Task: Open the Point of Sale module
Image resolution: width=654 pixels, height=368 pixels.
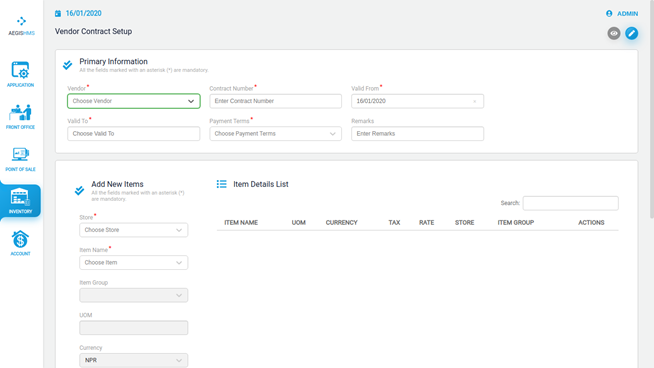Action: tap(20, 159)
